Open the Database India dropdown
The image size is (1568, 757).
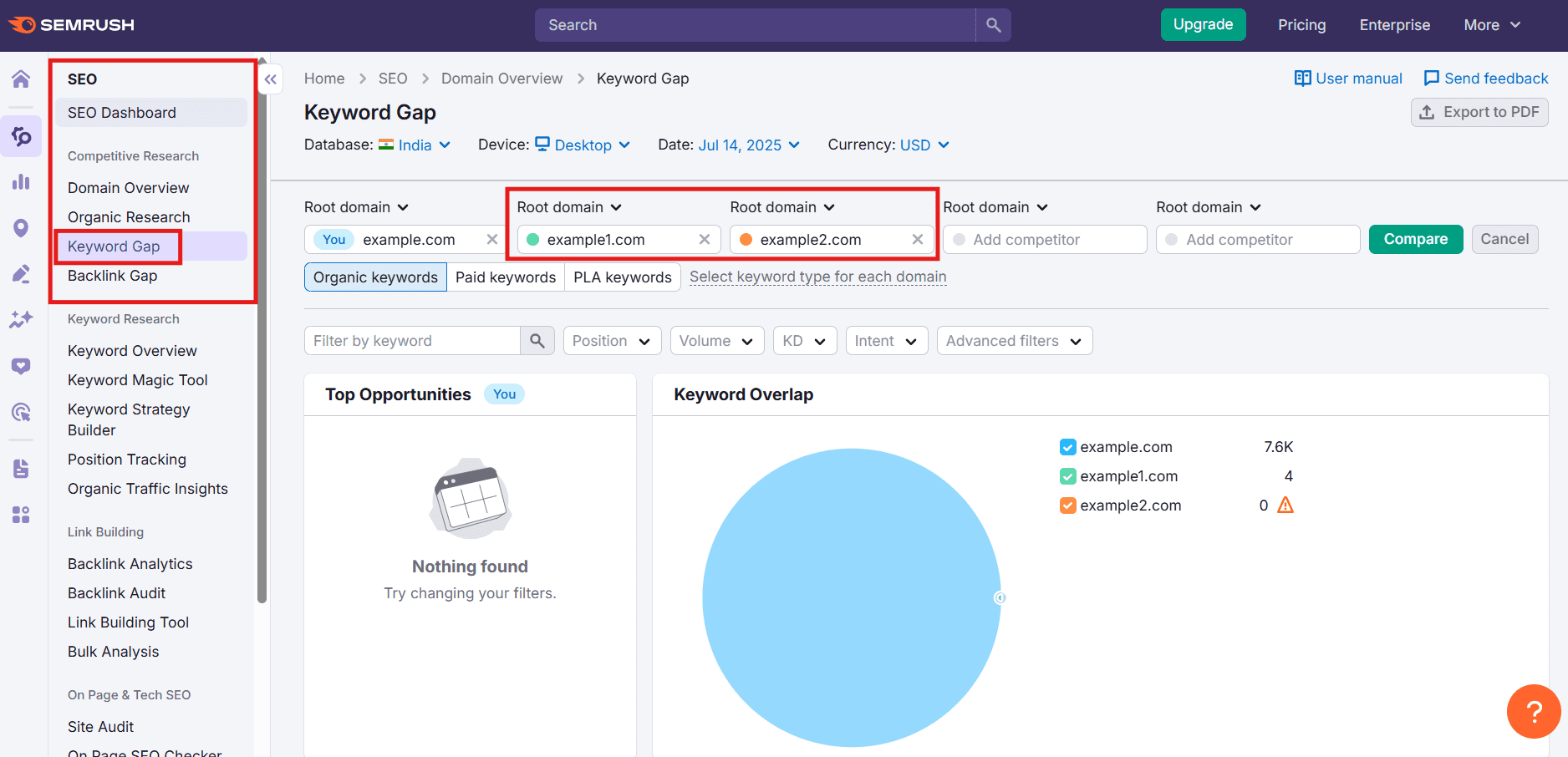point(415,145)
